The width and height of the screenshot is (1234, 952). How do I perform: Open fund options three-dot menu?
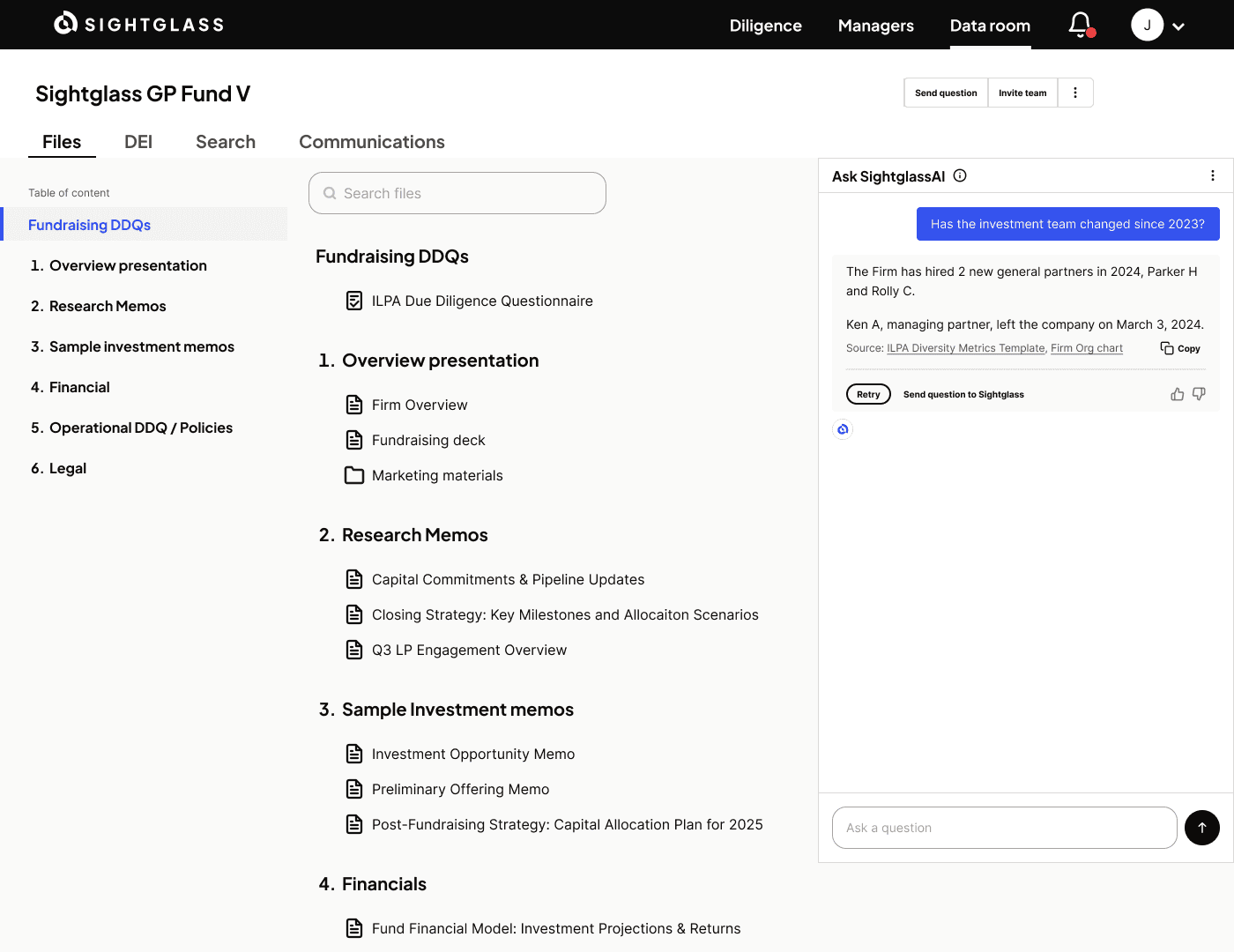pyautogui.click(x=1075, y=93)
